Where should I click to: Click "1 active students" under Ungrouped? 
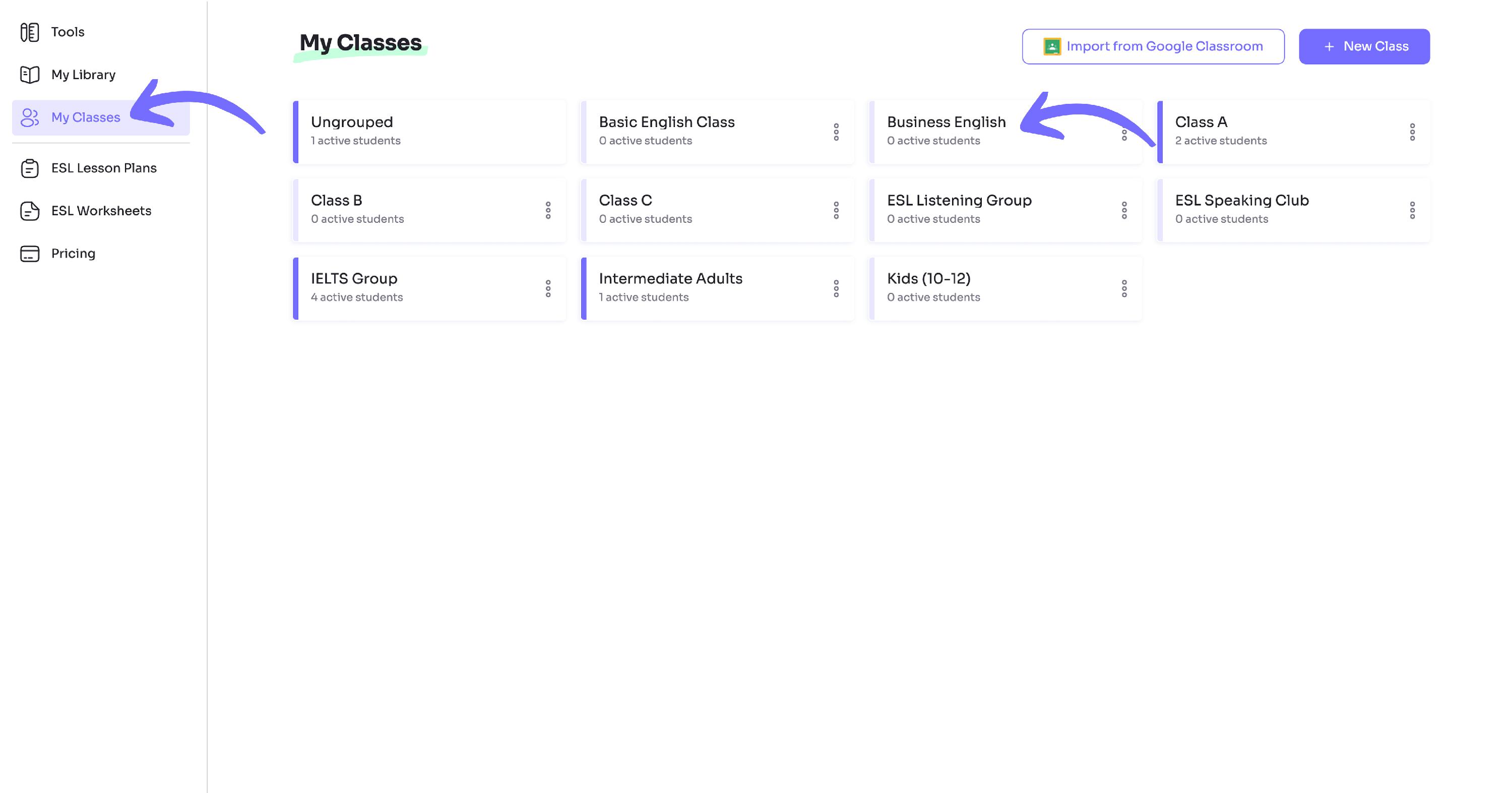[356, 141]
